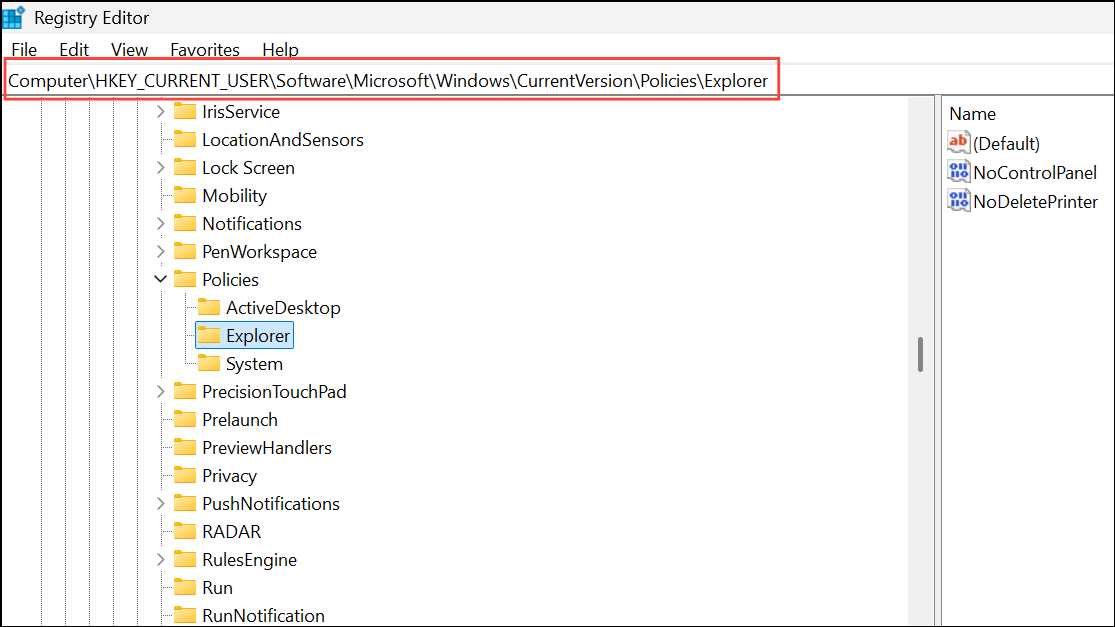1115x627 pixels.
Task: Click the LocationAndSensors folder icon
Action: [185, 139]
